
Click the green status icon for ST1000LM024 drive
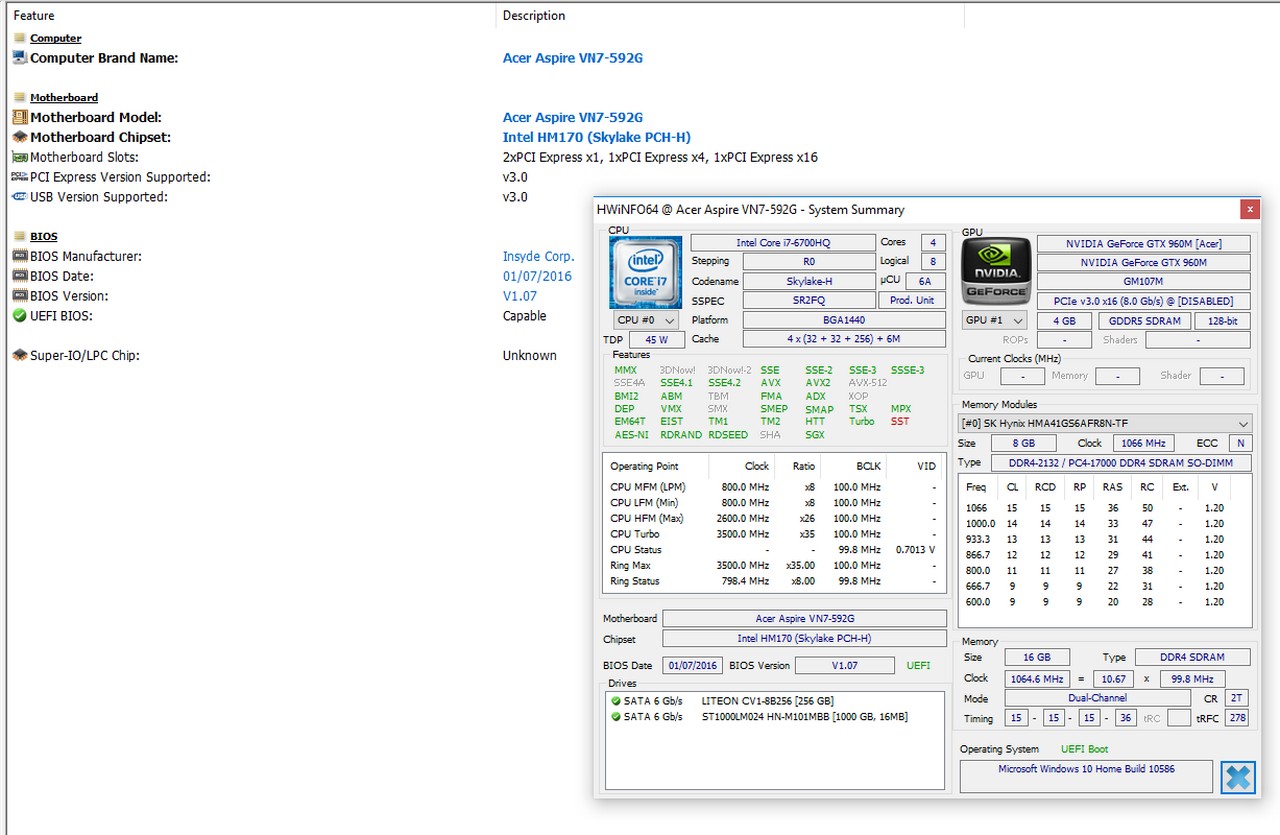(616, 716)
